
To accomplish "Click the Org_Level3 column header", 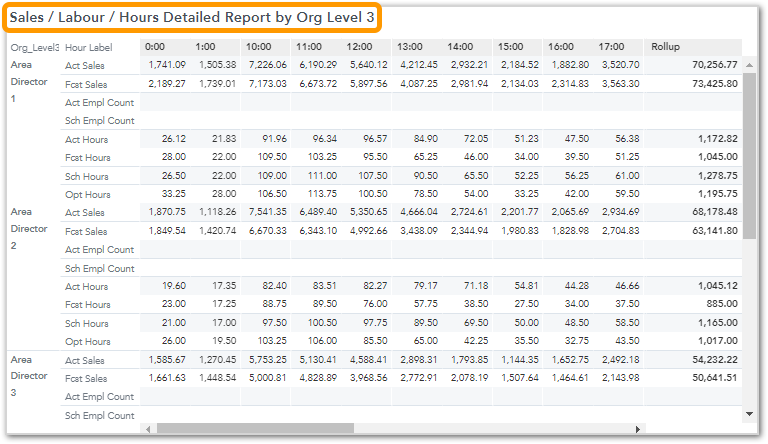I will click(34, 47).
